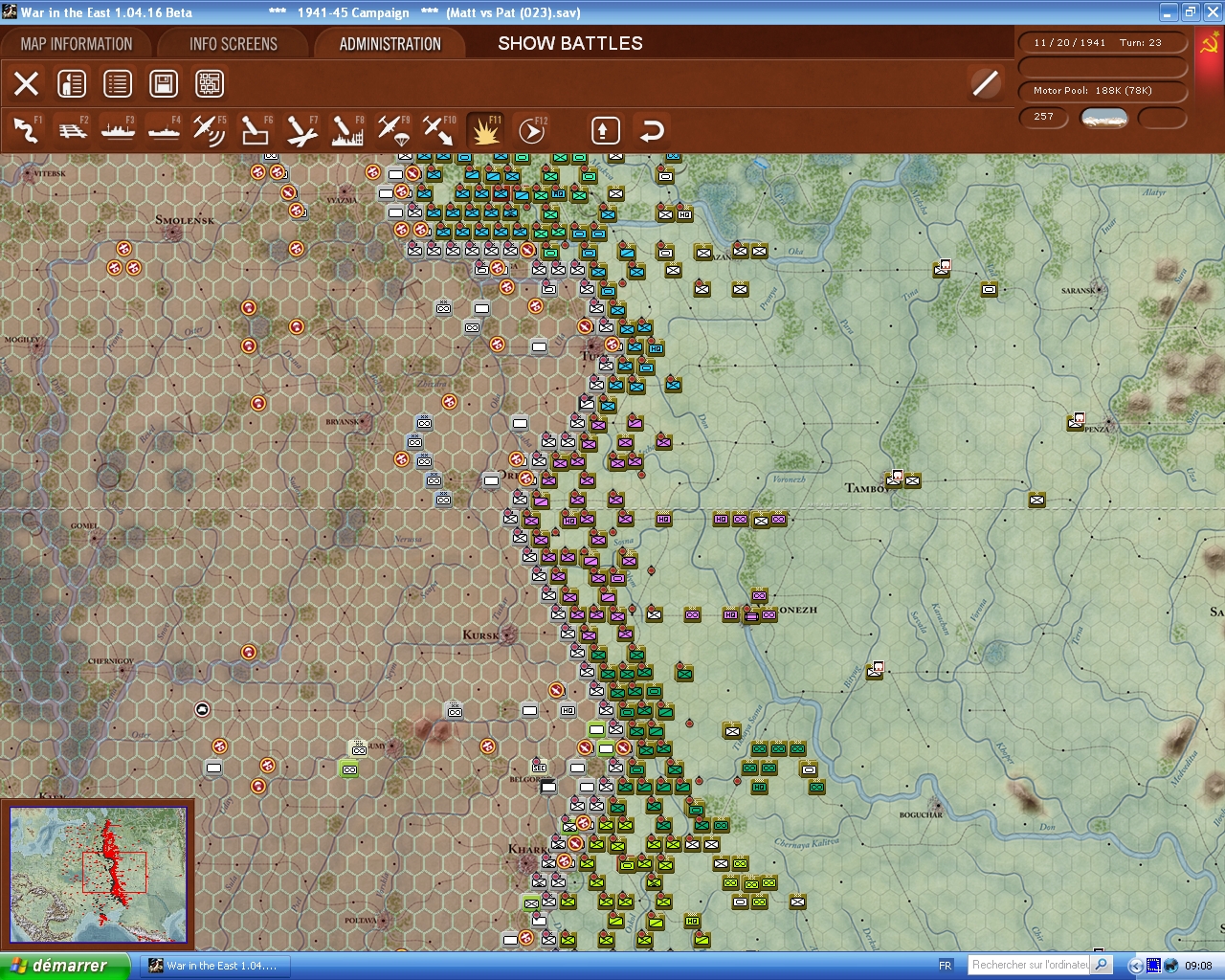This screenshot has height=980, width=1225.
Task: Select the F8 bomb city icon
Action: [347, 130]
